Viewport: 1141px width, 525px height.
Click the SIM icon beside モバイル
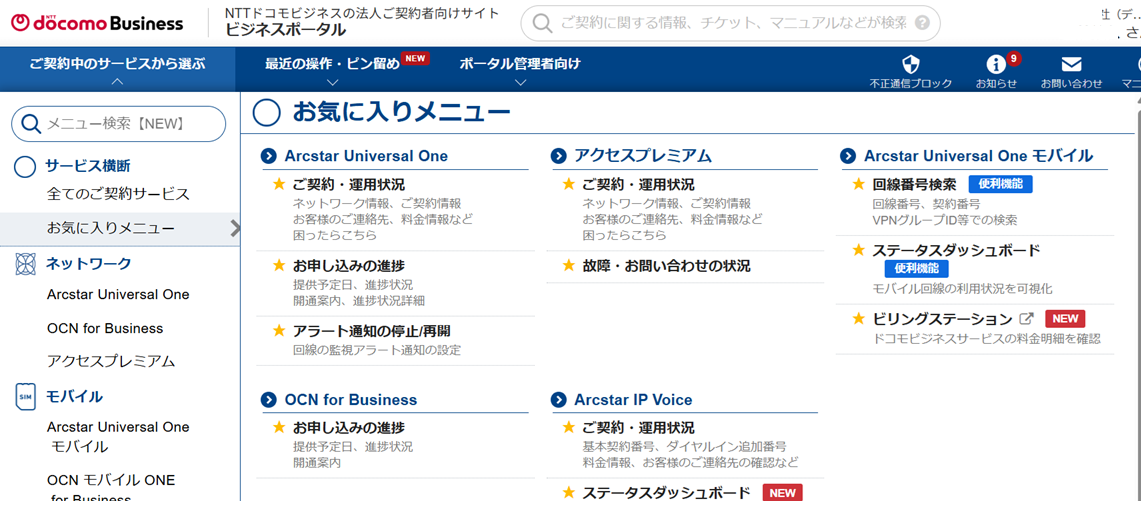coord(25,397)
